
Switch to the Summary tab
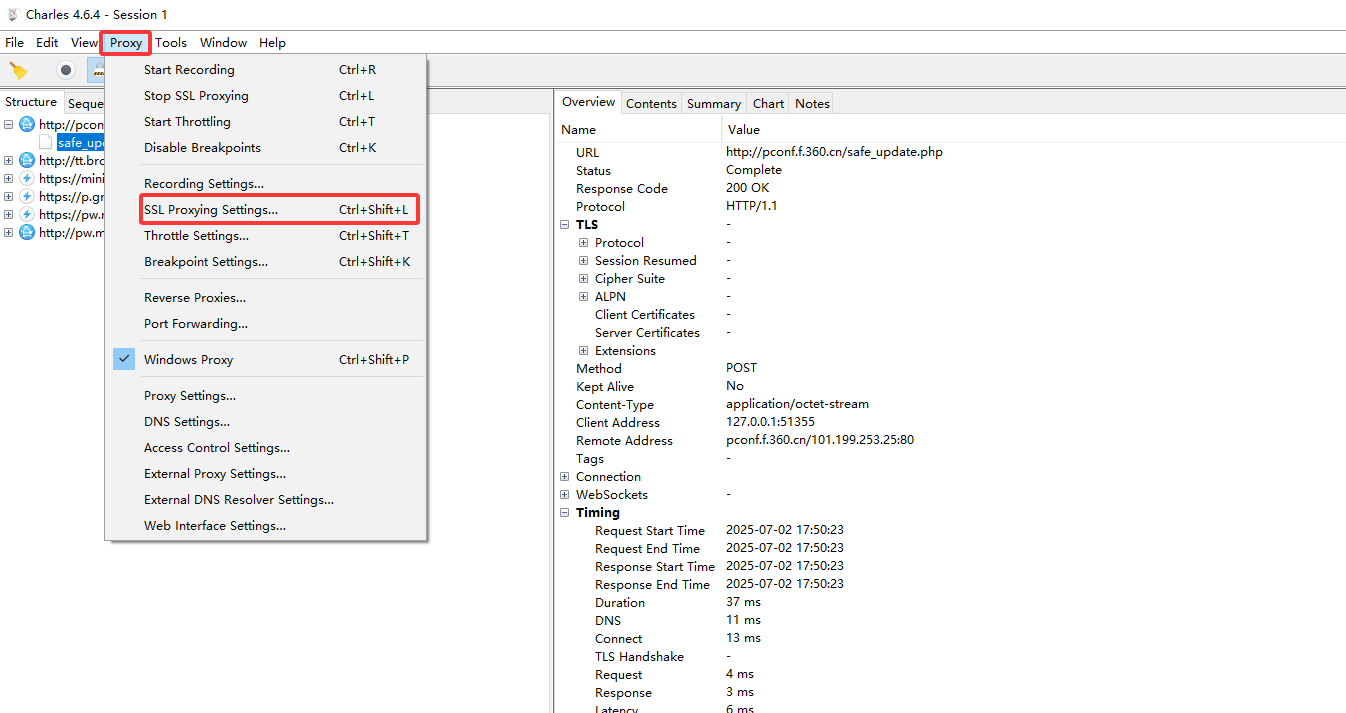713,104
